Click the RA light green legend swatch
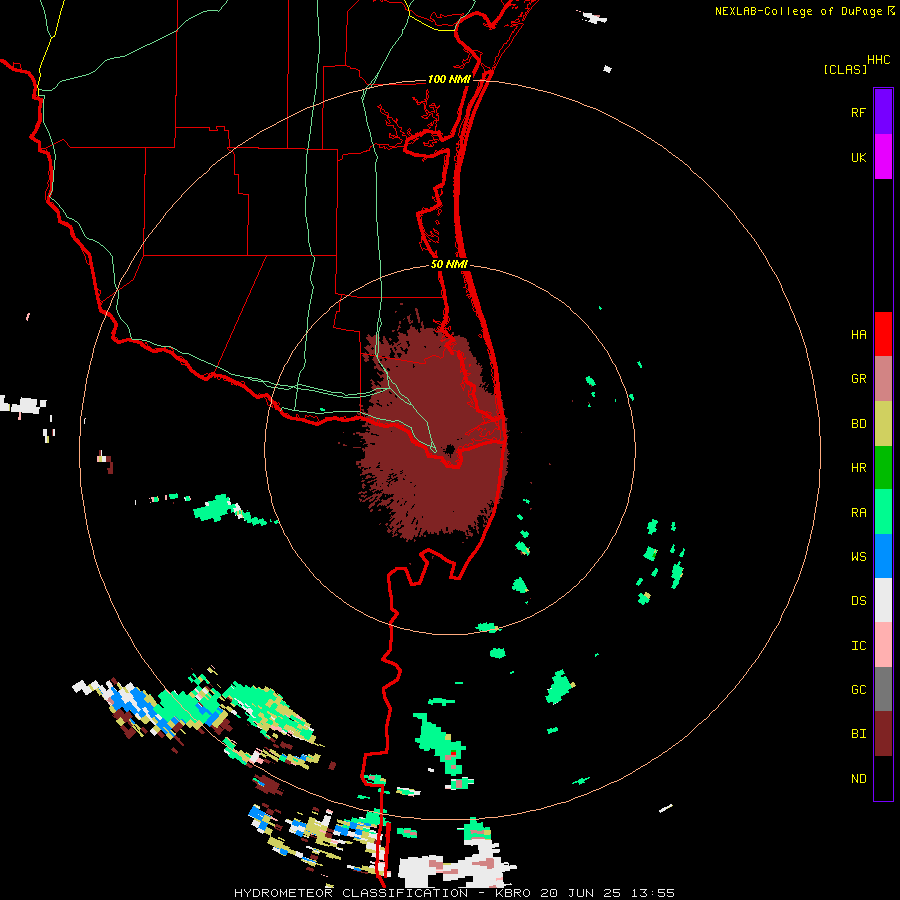The image size is (900, 900). [x=883, y=512]
